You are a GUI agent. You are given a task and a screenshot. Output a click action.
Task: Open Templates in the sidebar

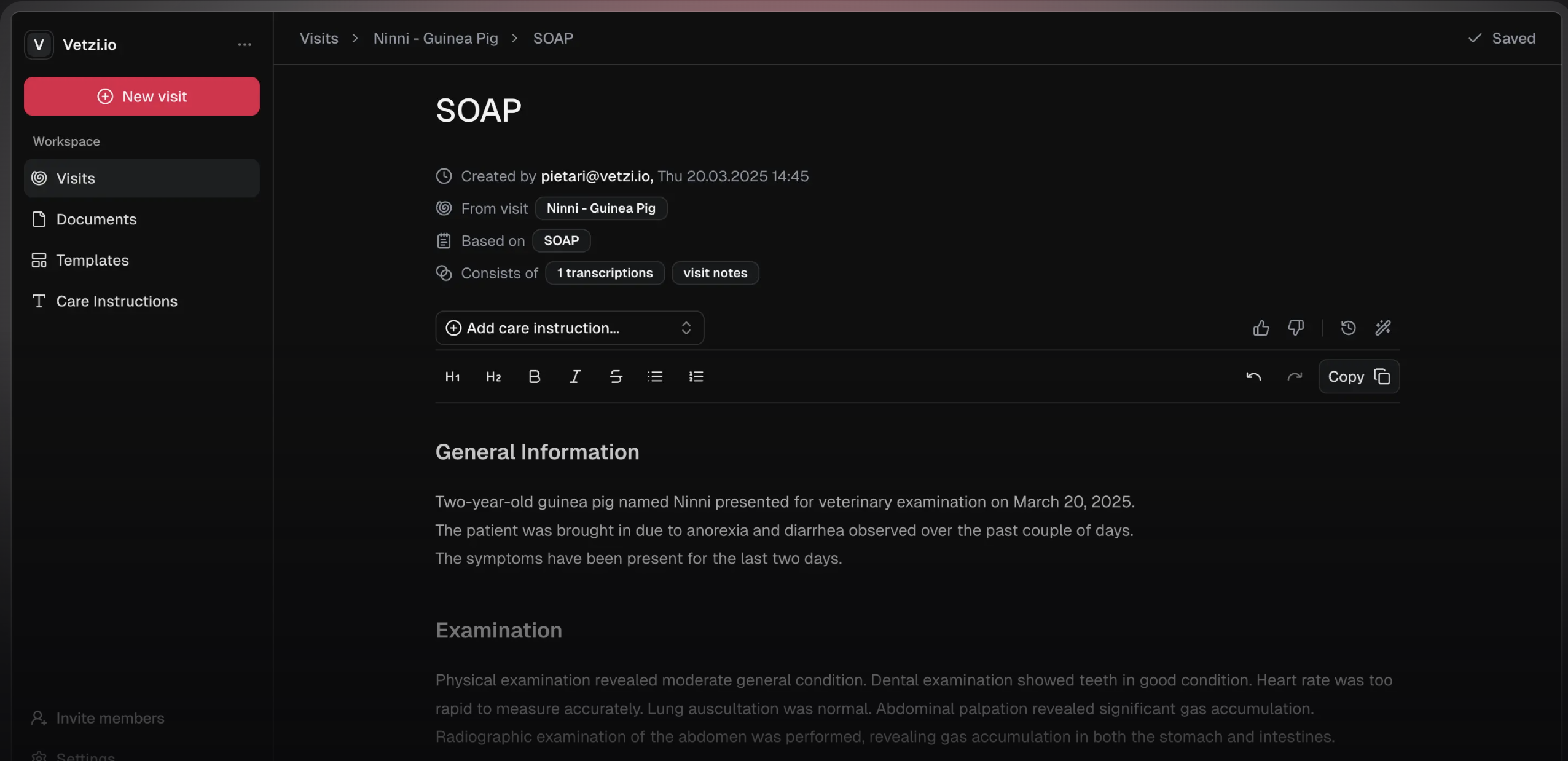coord(92,260)
